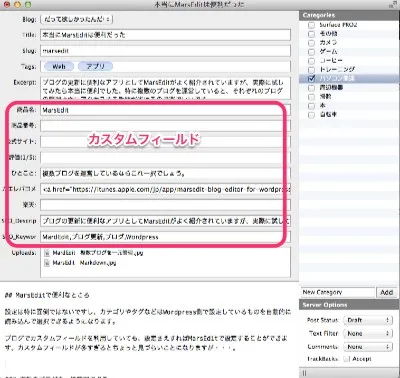Open the Text Filter dropdown

368,333
